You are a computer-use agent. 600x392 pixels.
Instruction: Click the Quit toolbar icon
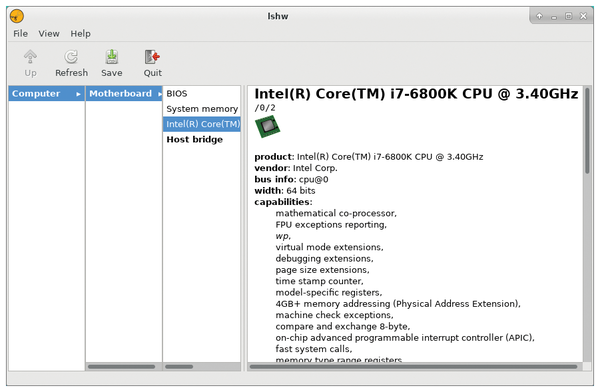[x=152, y=57]
